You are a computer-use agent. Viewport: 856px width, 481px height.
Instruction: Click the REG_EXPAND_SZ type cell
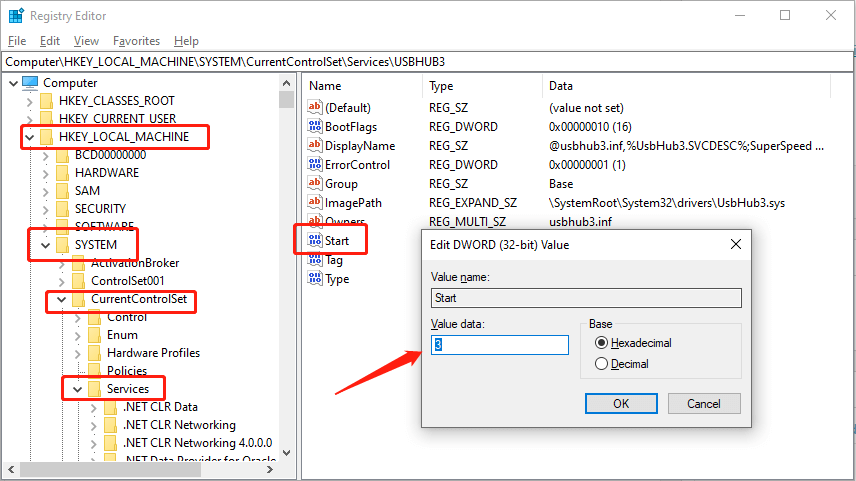click(x=473, y=203)
